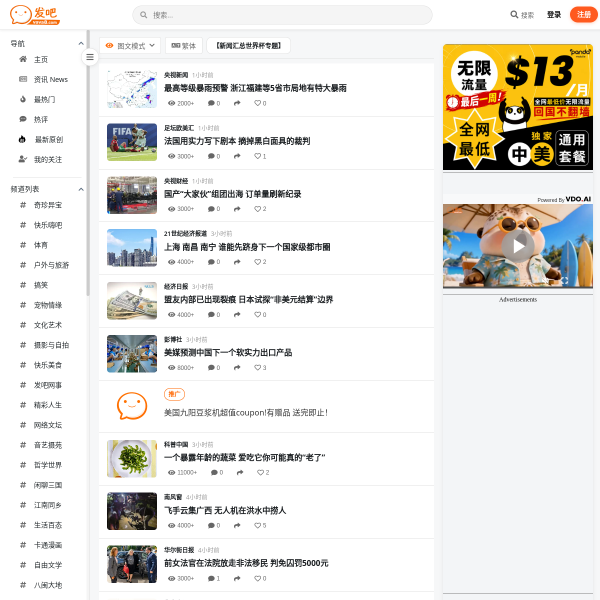Open the 奇珍异宝 channel
The width and height of the screenshot is (600, 600).
pos(48,205)
